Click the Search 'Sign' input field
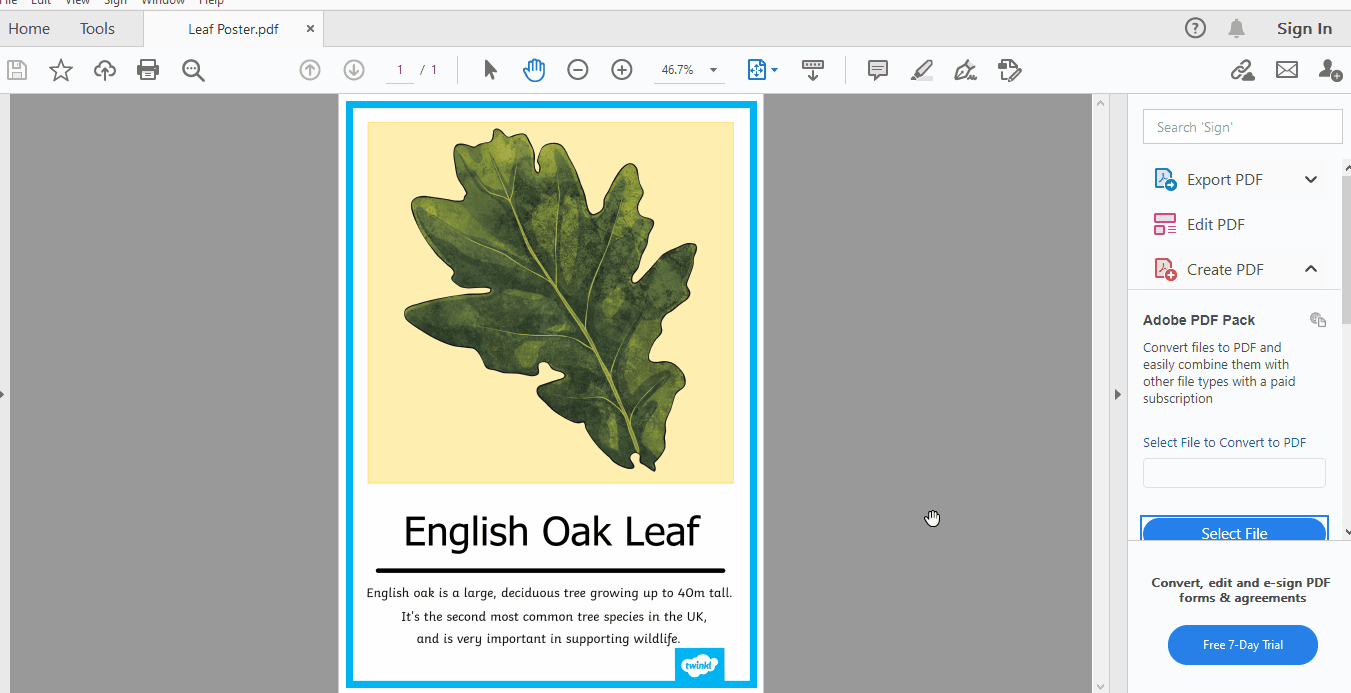The image size is (1351, 693). pos(1242,127)
